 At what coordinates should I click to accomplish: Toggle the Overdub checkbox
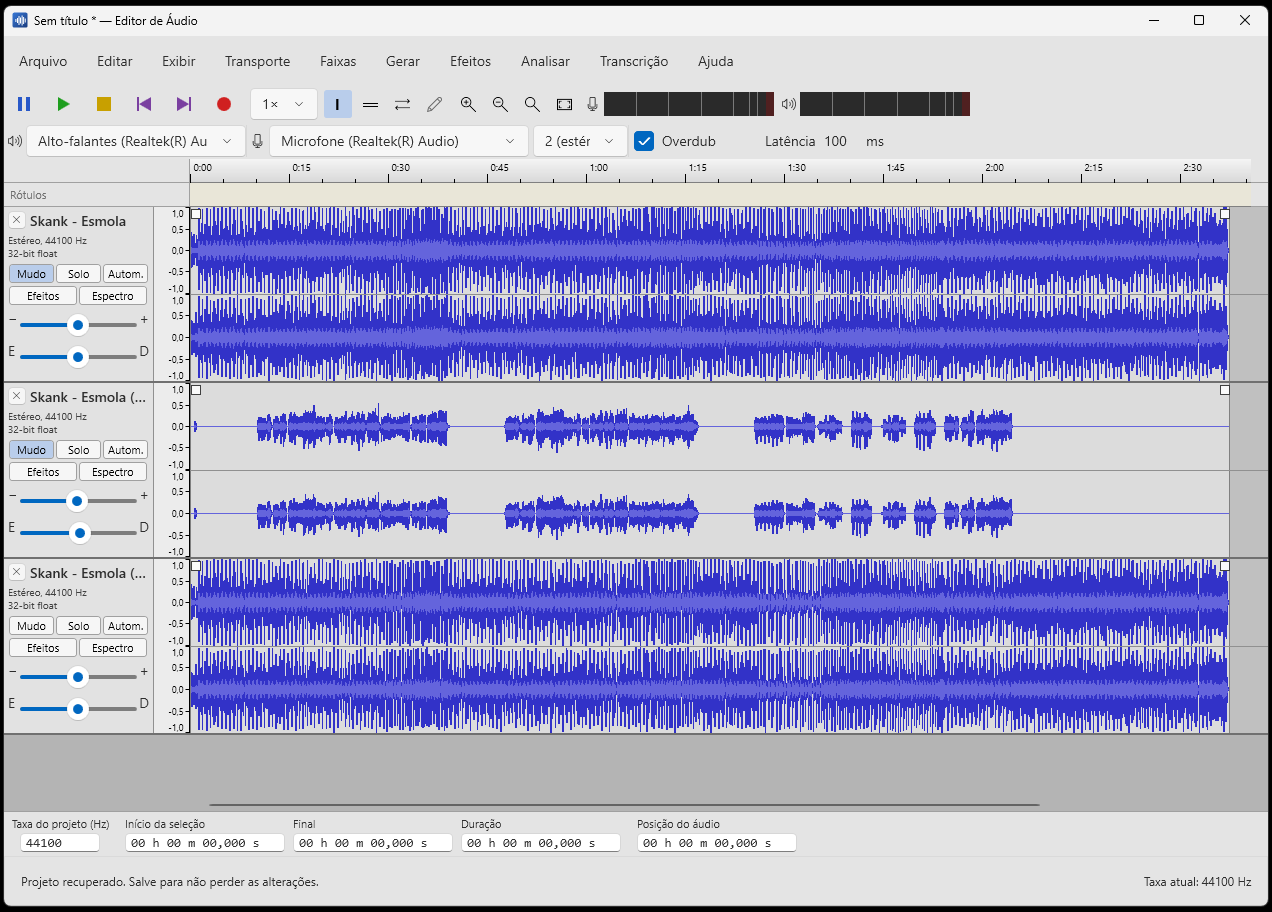pyautogui.click(x=644, y=141)
